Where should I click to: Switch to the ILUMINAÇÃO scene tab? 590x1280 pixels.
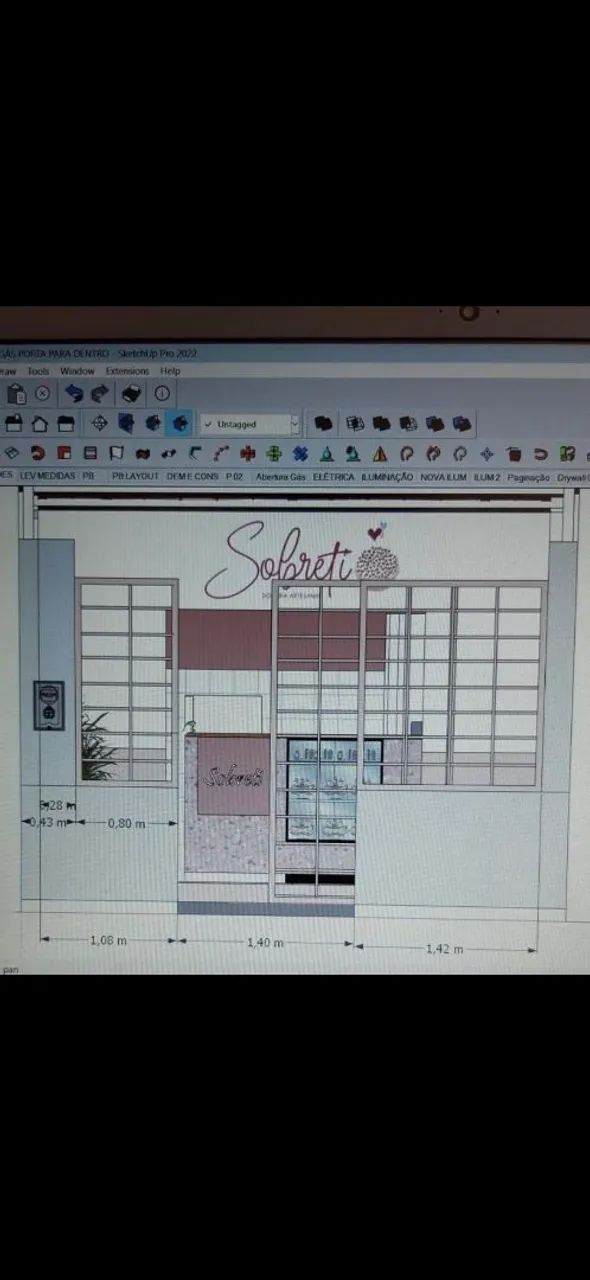pos(387,477)
